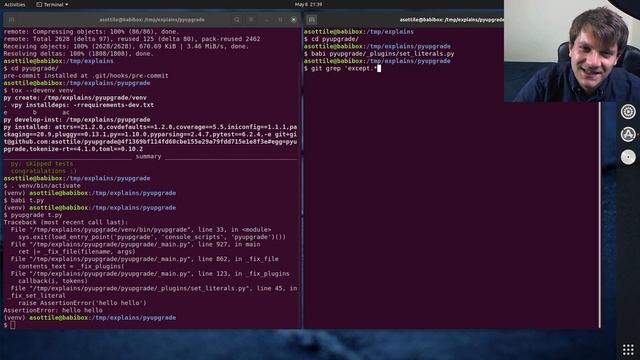
Task: Click 'ret |= _fix_file(filename, args)' traceback line
Action: point(77,251)
